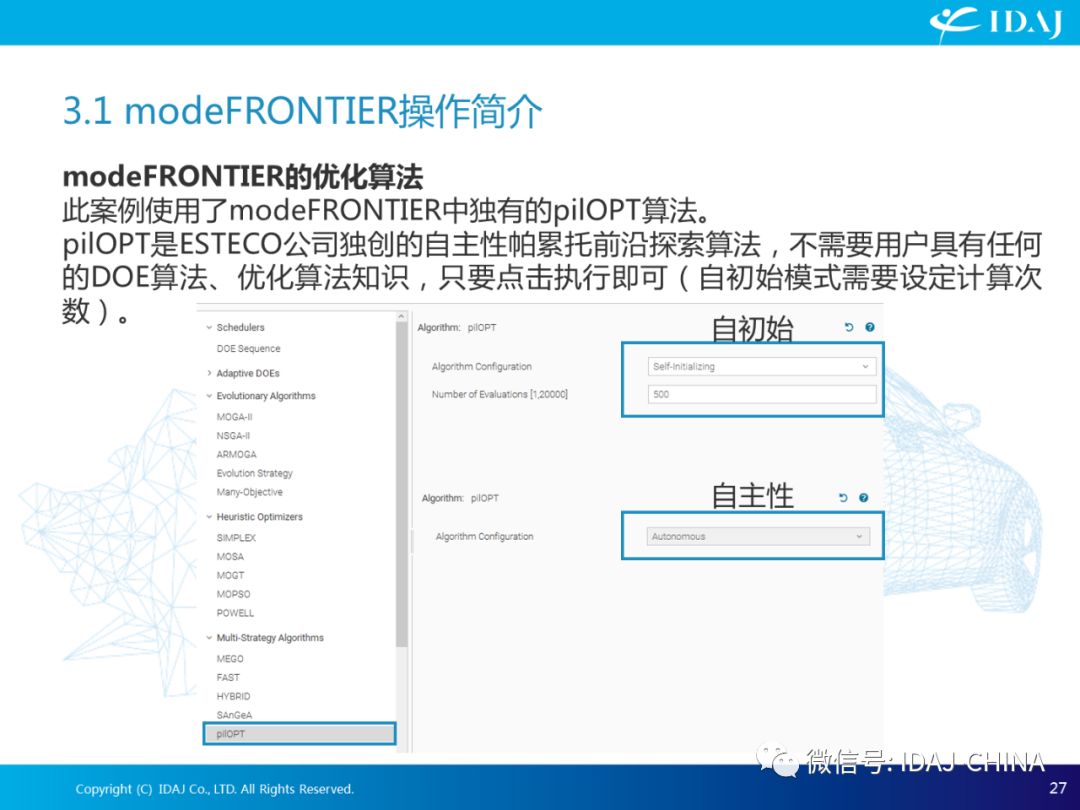The width and height of the screenshot is (1080, 810).
Task: Click the algorithm list vertical scrollbar
Action: coord(402,482)
